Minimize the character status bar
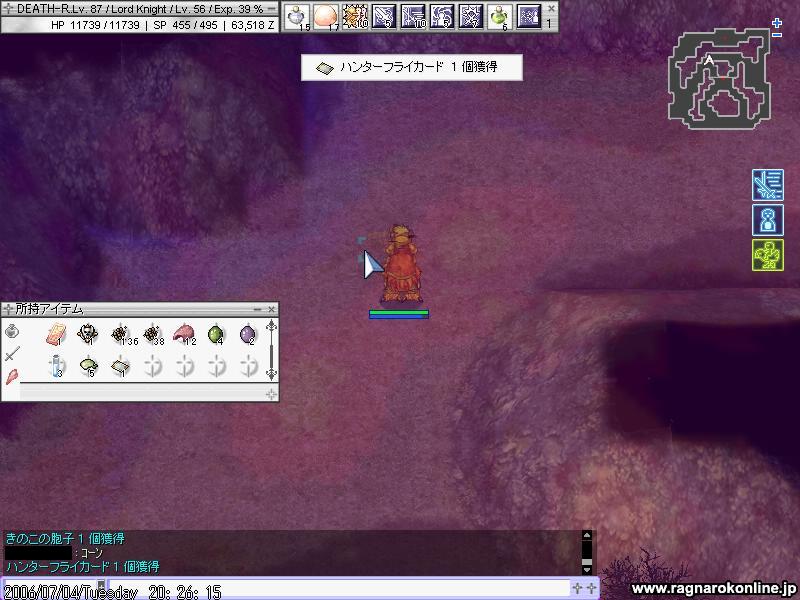Screen dimensions: 800x600 pos(273,9)
